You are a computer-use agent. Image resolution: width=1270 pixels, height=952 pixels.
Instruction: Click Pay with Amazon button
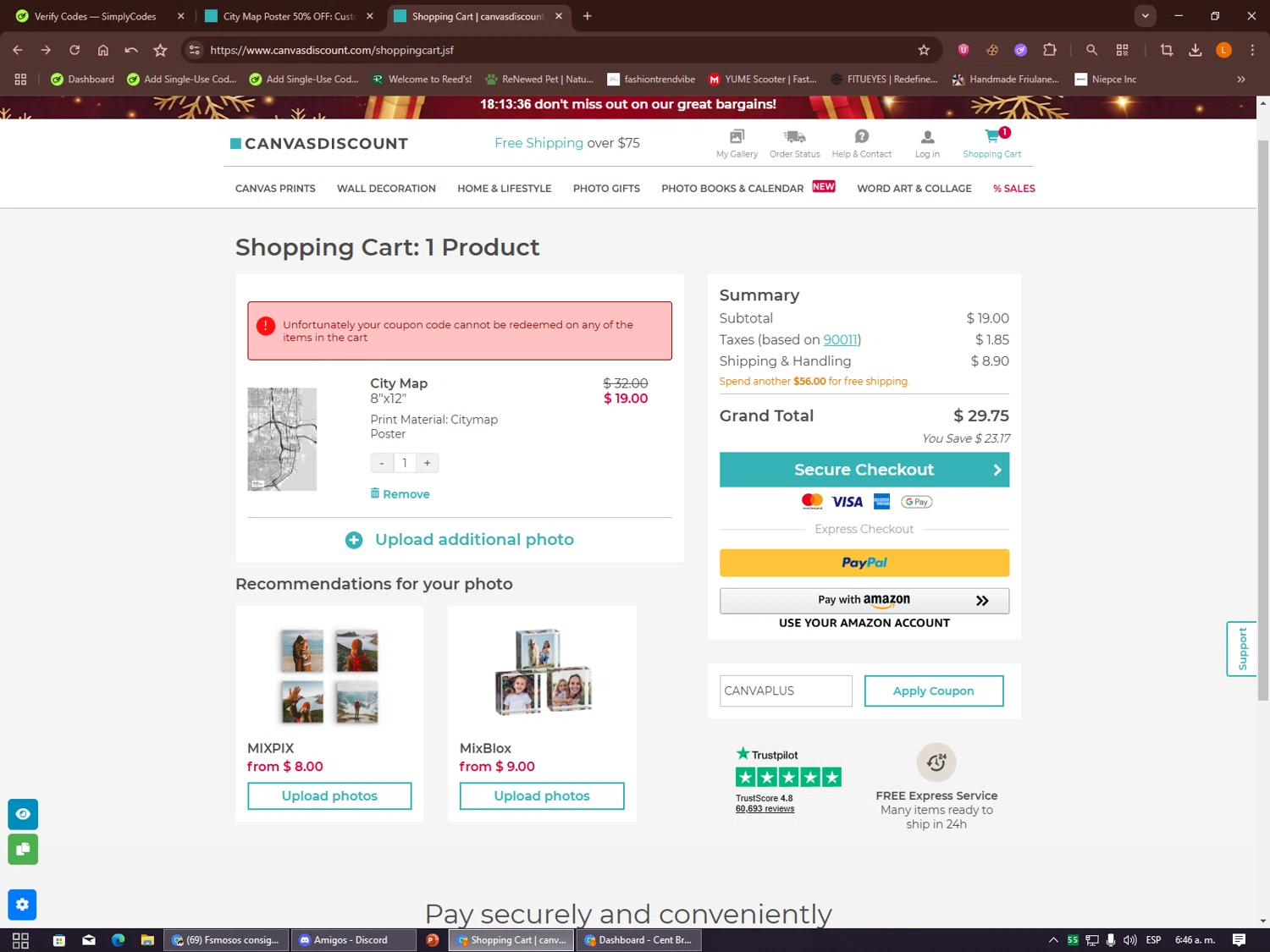coord(864,600)
